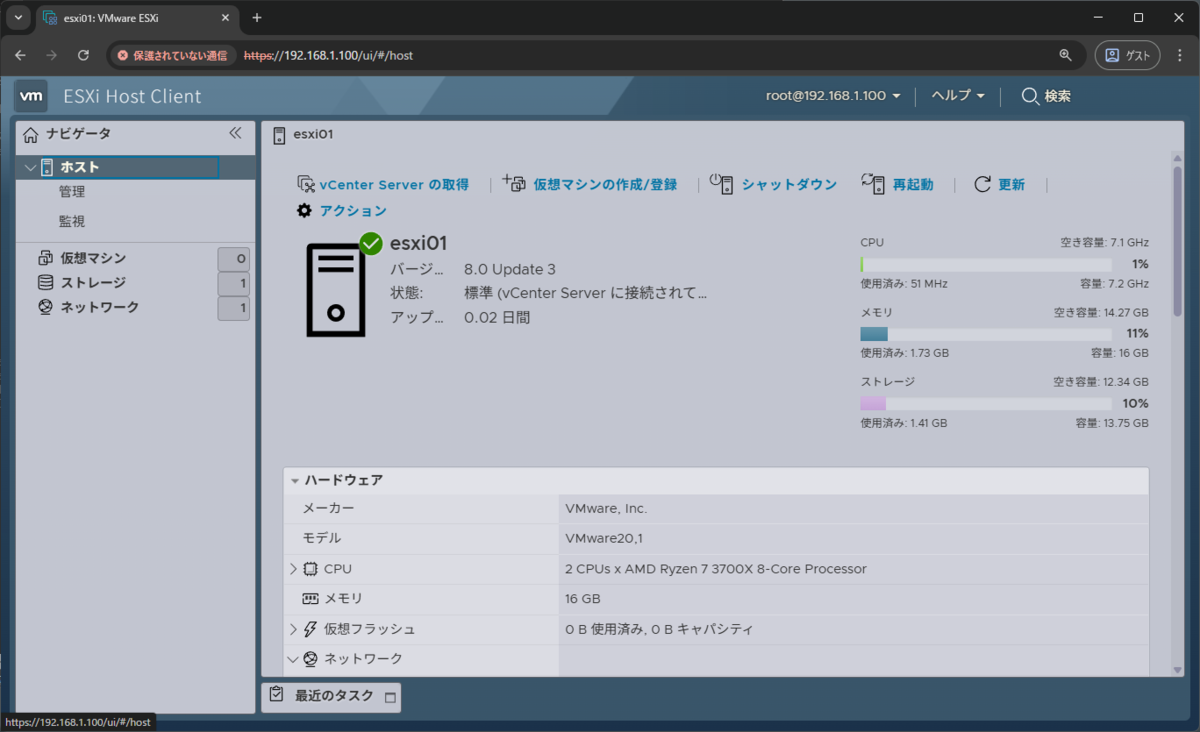Image resolution: width=1200 pixels, height=732 pixels.
Task: Click the アクション gear icon
Action: [x=305, y=211]
